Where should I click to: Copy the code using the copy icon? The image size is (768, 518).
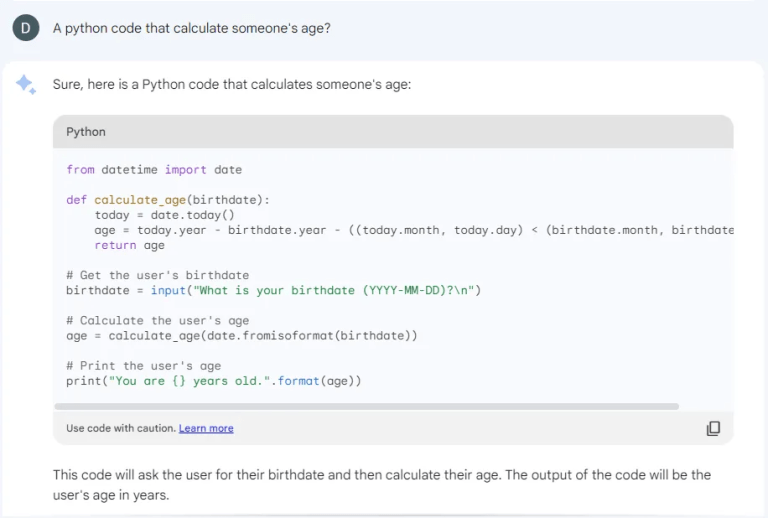pos(713,428)
